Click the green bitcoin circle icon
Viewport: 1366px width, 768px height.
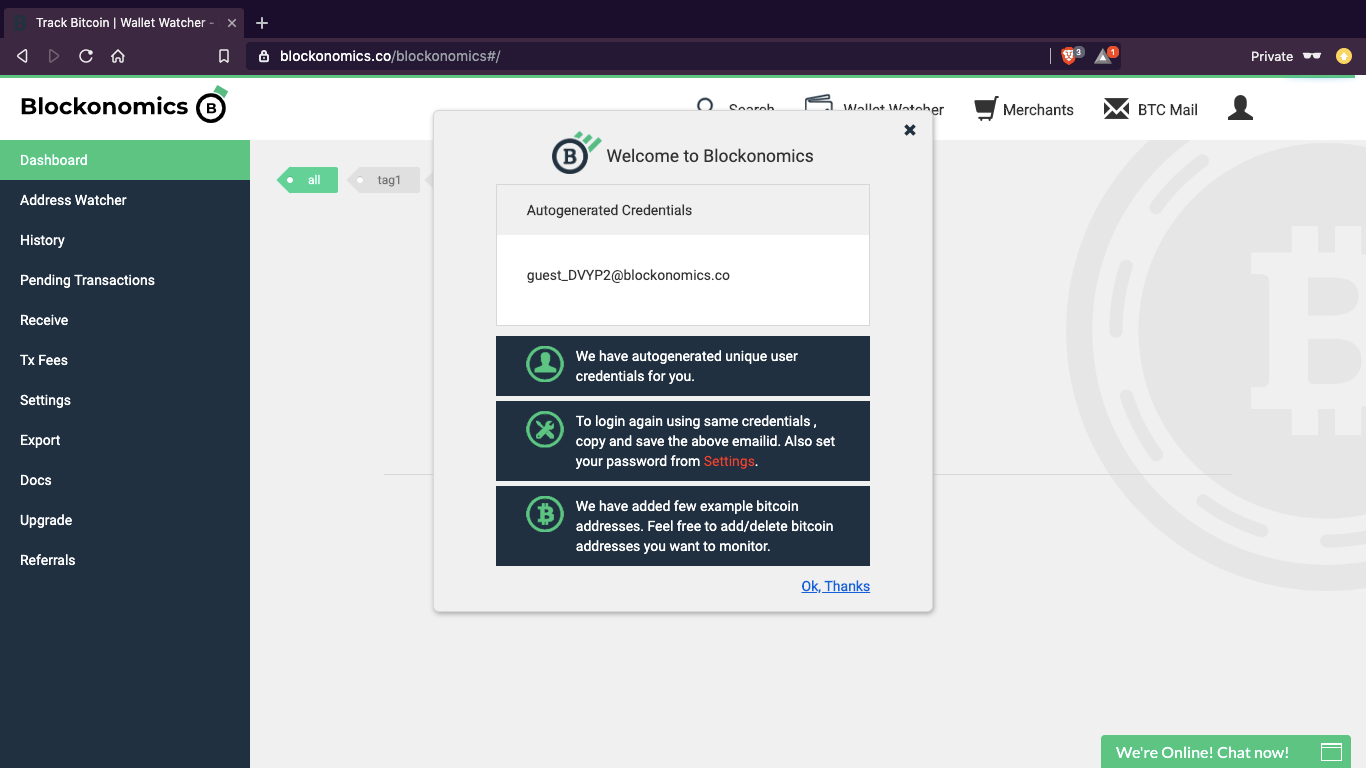pyautogui.click(x=545, y=514)
